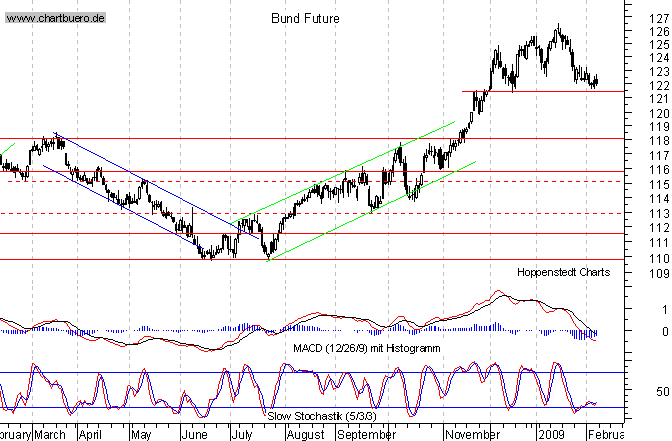Click the 122 price axis value
Image resolution: width=672 pixels, height=441 pixels.
point(659,86)
